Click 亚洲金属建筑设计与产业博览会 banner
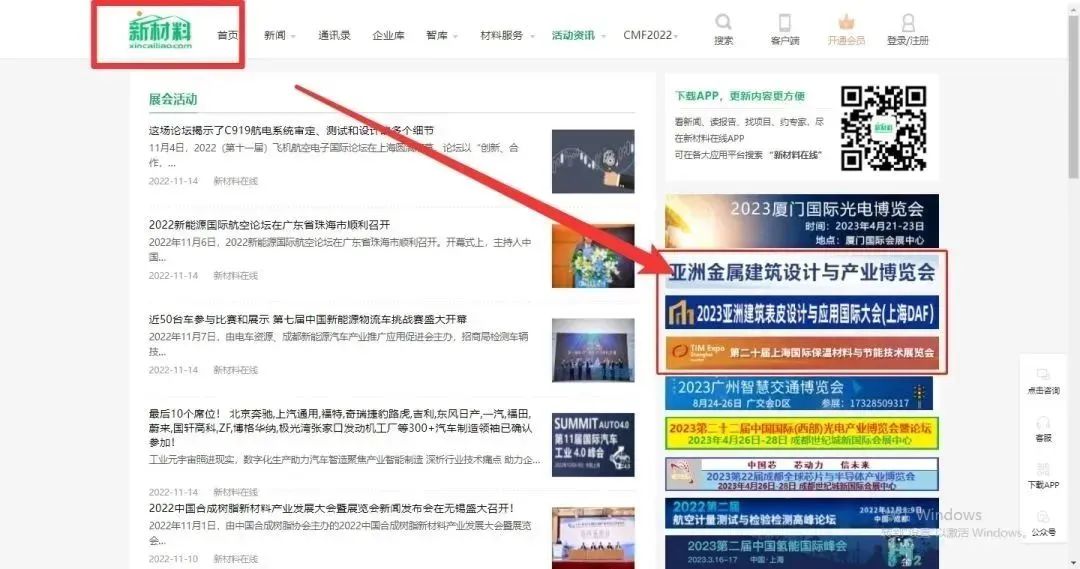1080x569 pixels. (802, 272)
